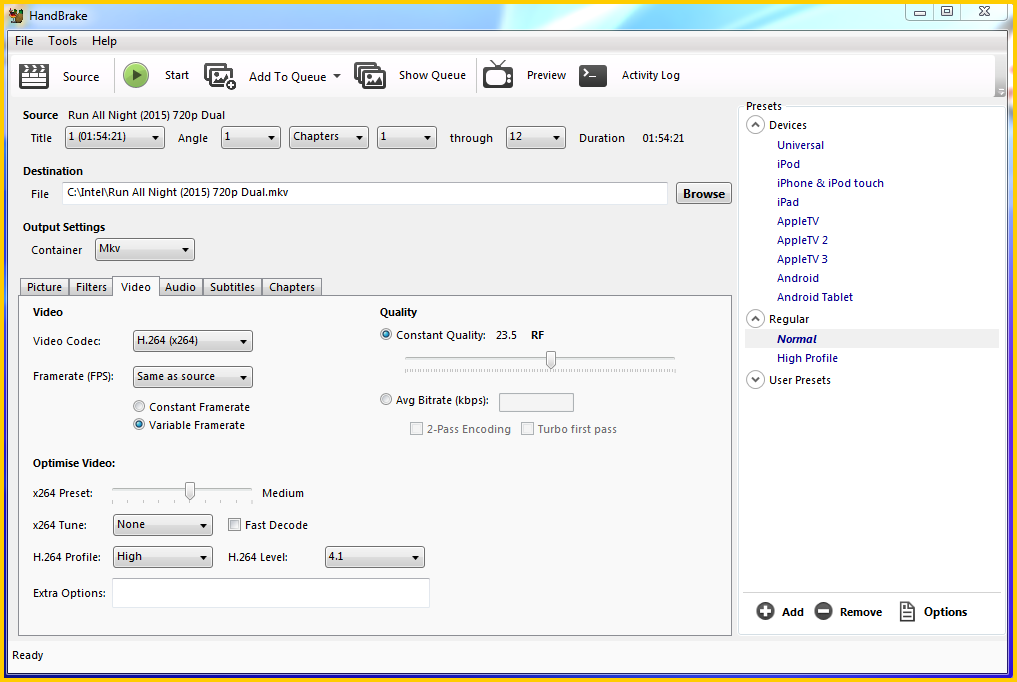1017x682 pixels.
Task: Select the iPad preset
Action: [x=787, y=202]
